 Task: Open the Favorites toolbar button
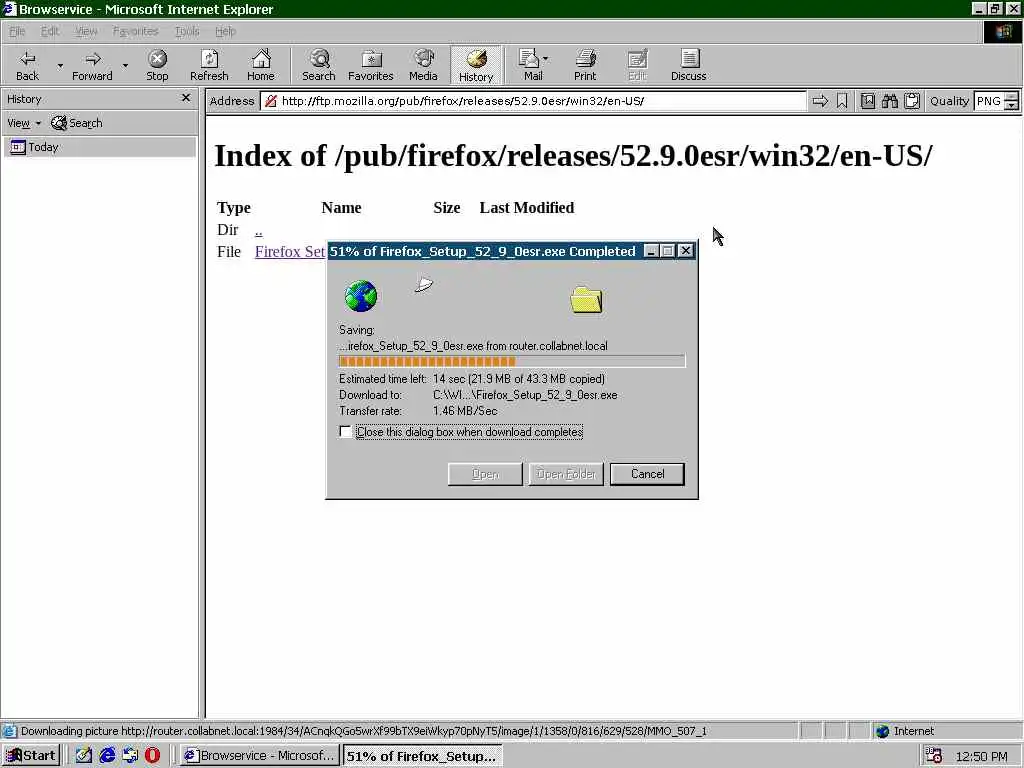tap(370, 65)
